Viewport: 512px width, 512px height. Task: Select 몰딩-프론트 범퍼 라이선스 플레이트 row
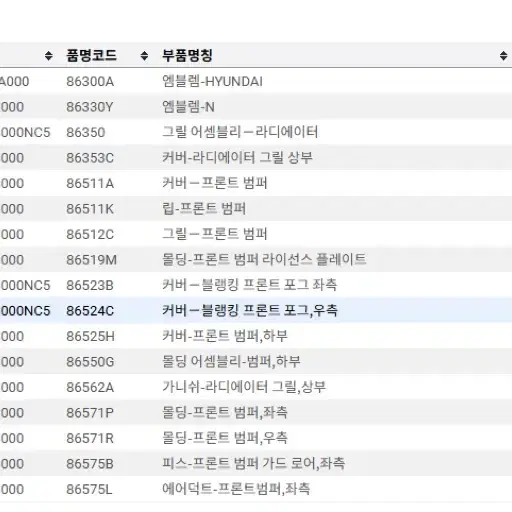(x=256, y=260)
